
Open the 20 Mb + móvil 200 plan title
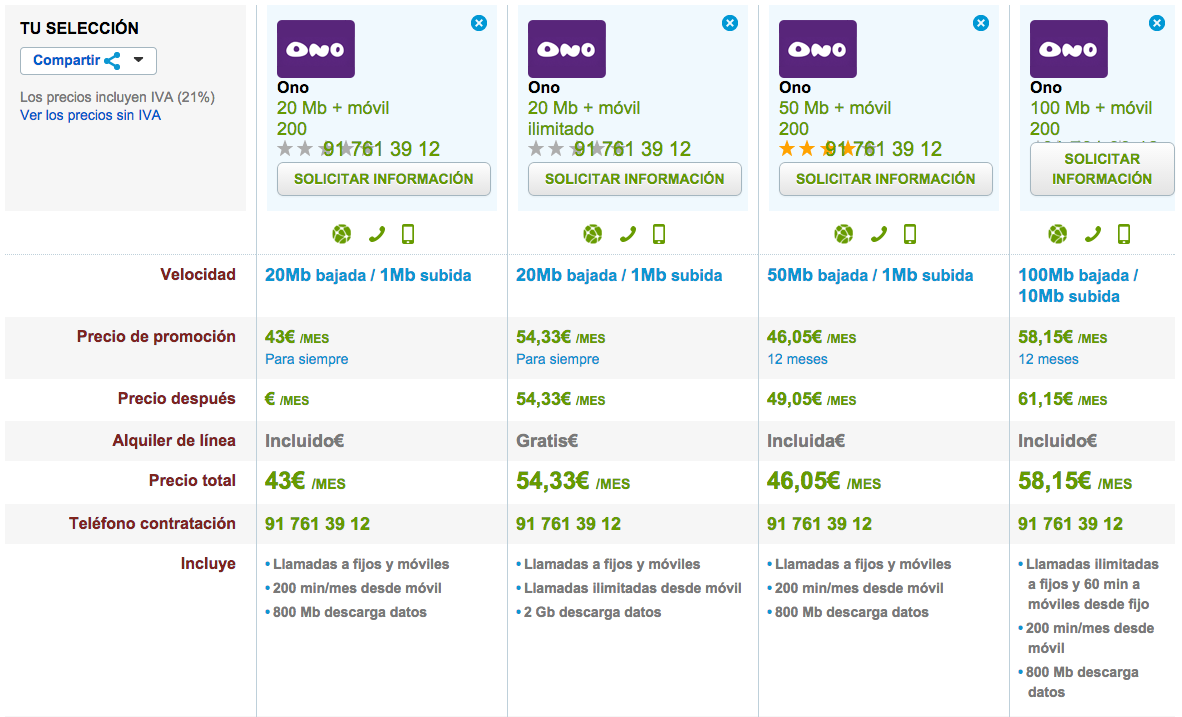tap(333, 118)
